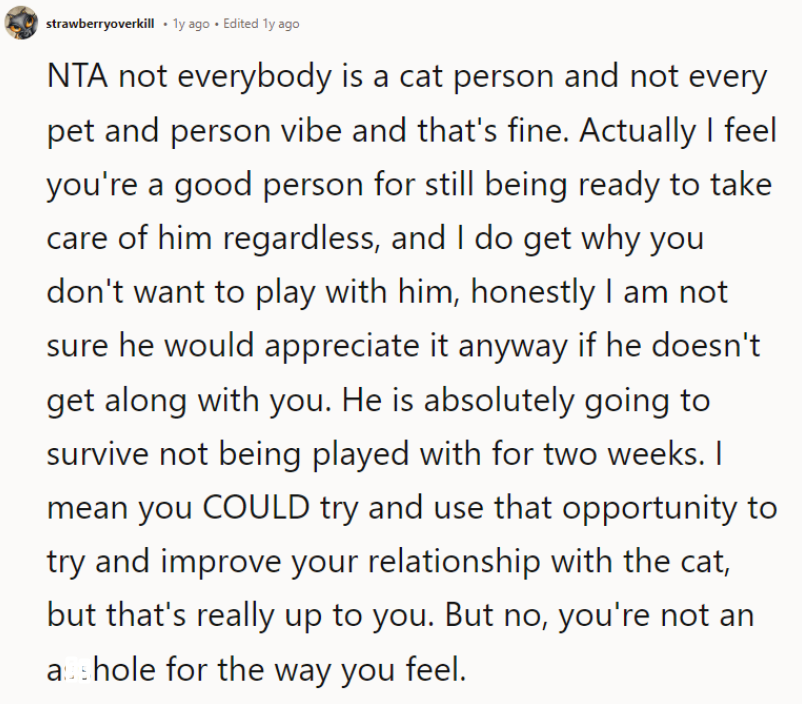
Task: Click the 'Edited 1y ago' label
Action: 261,24
